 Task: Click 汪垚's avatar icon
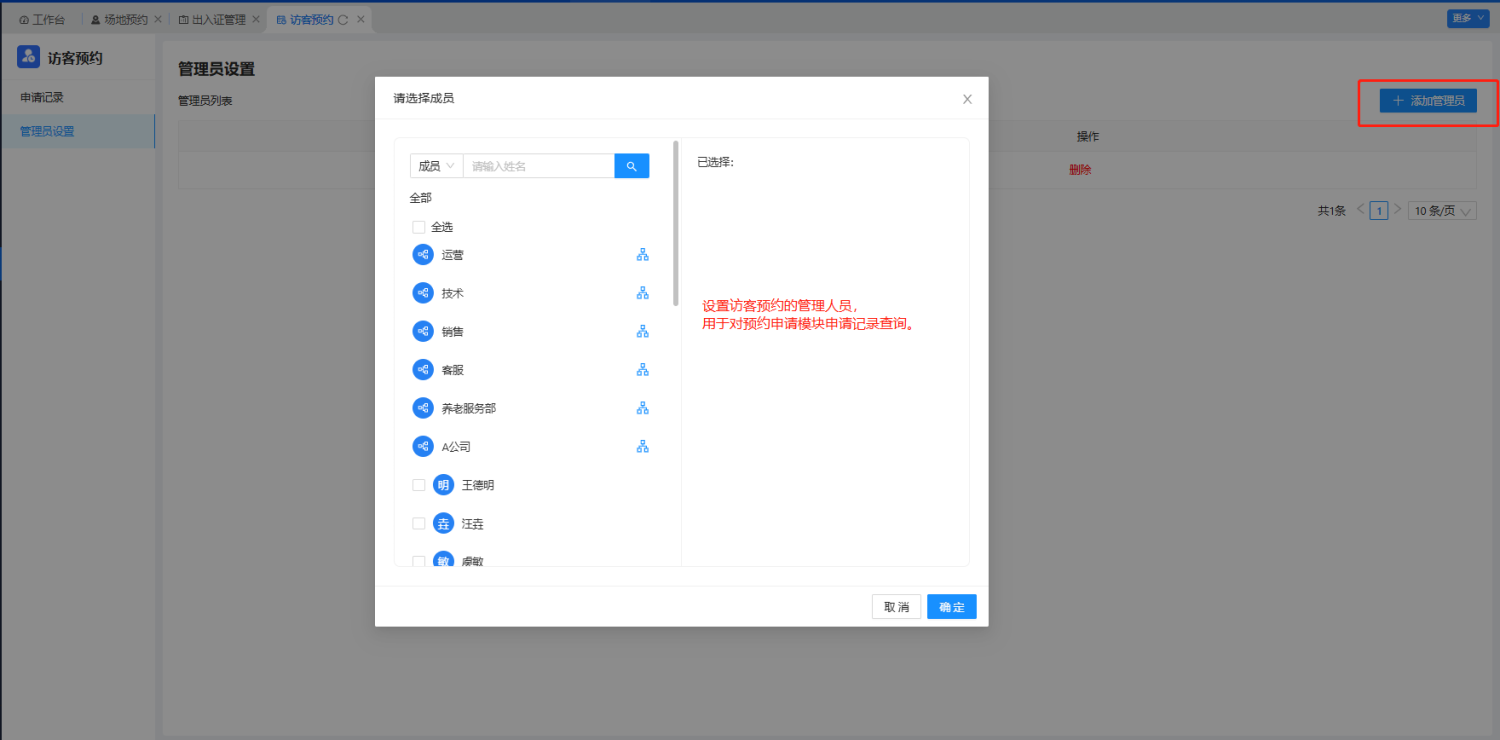pos(444,523)
